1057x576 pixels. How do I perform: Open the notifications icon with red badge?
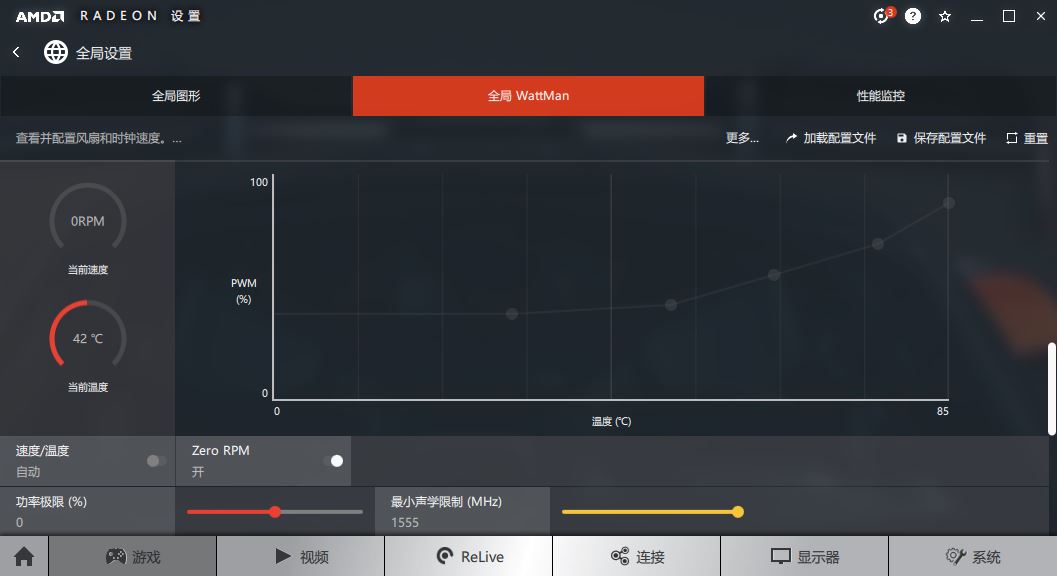click(x=882, y=16)
